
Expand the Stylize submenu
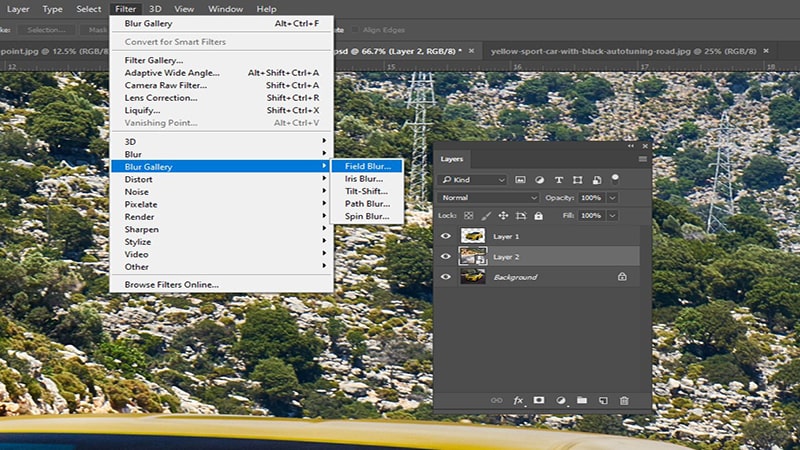[x=222, y=242]
